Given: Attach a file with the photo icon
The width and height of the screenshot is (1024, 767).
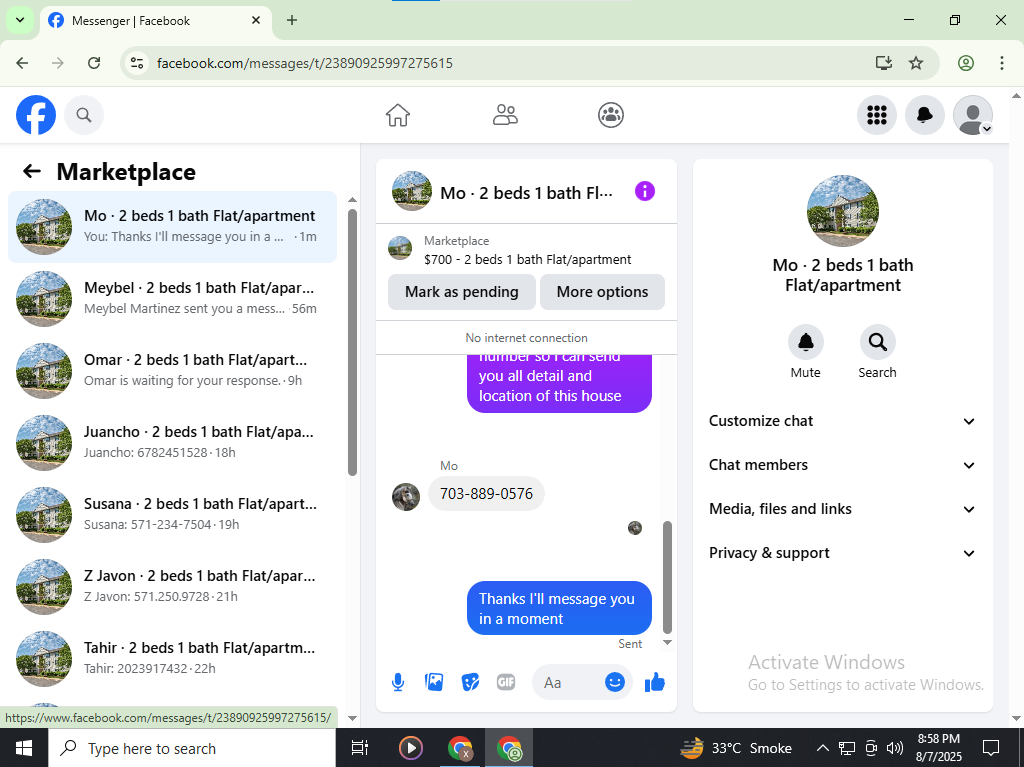Looking at the screenshot, I should pos(434,683).
